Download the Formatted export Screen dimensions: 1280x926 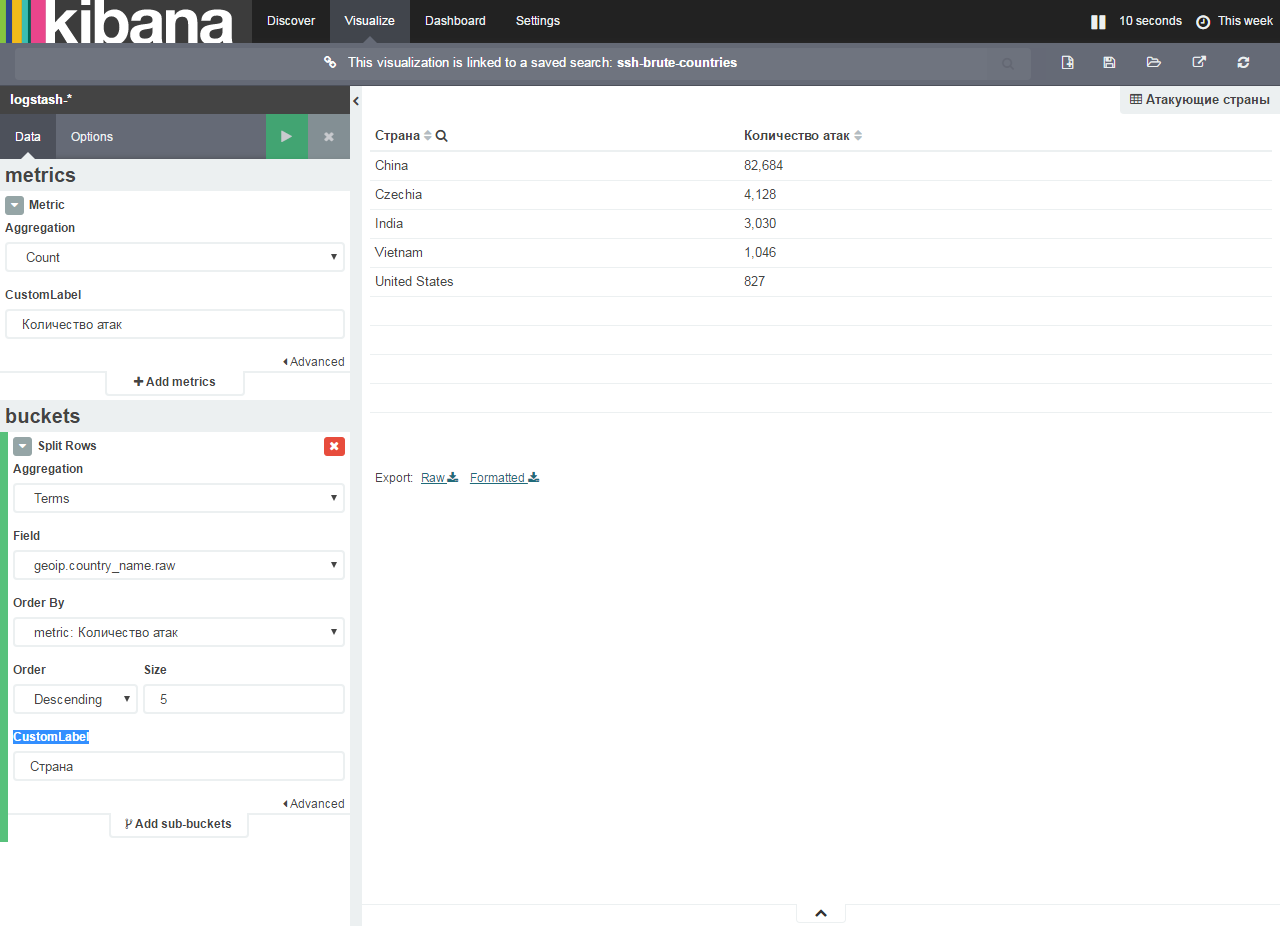pyautogui.click(x=504, y=478)
